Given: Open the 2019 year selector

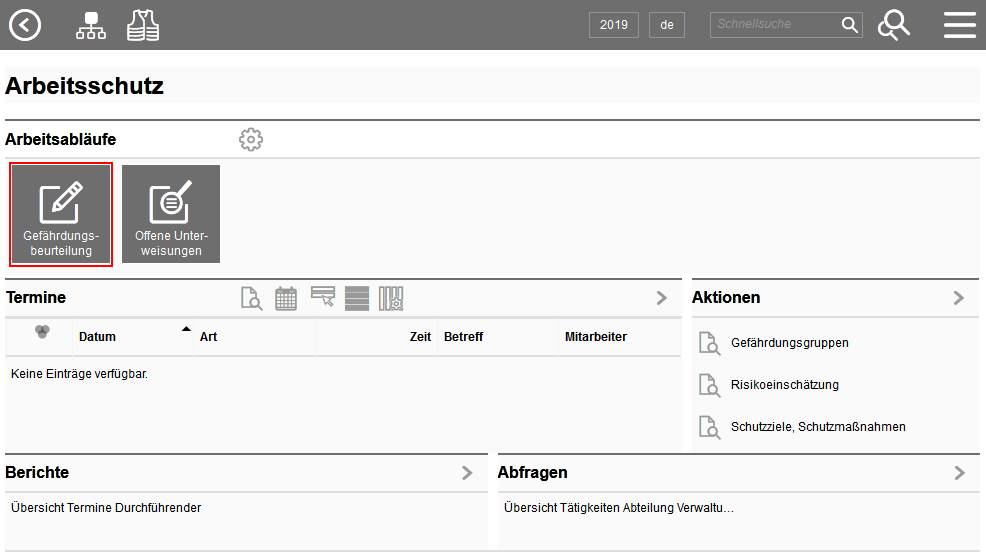Looking at the screenshot, I should (614, 25).
